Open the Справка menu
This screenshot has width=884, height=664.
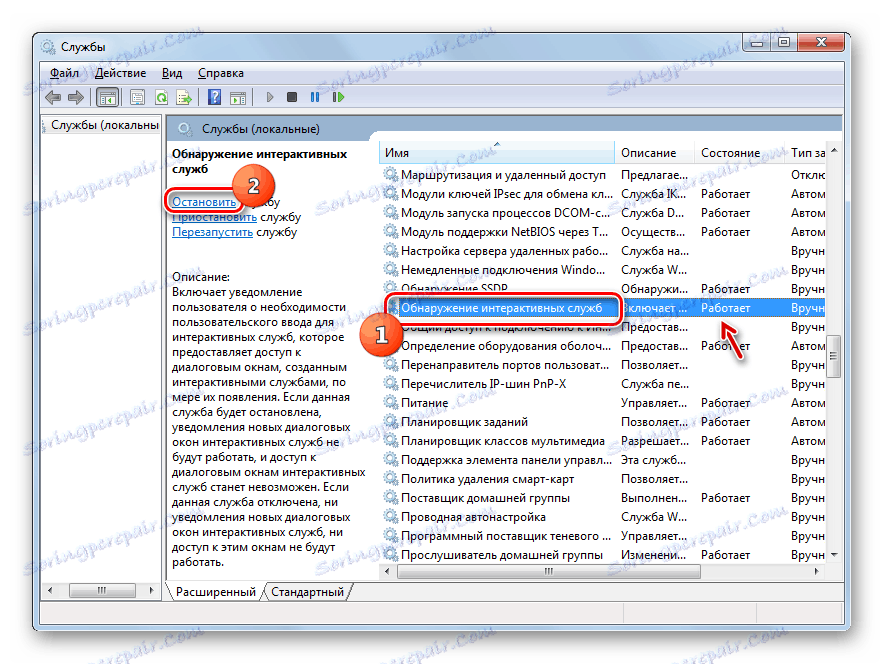click(221, 73)
